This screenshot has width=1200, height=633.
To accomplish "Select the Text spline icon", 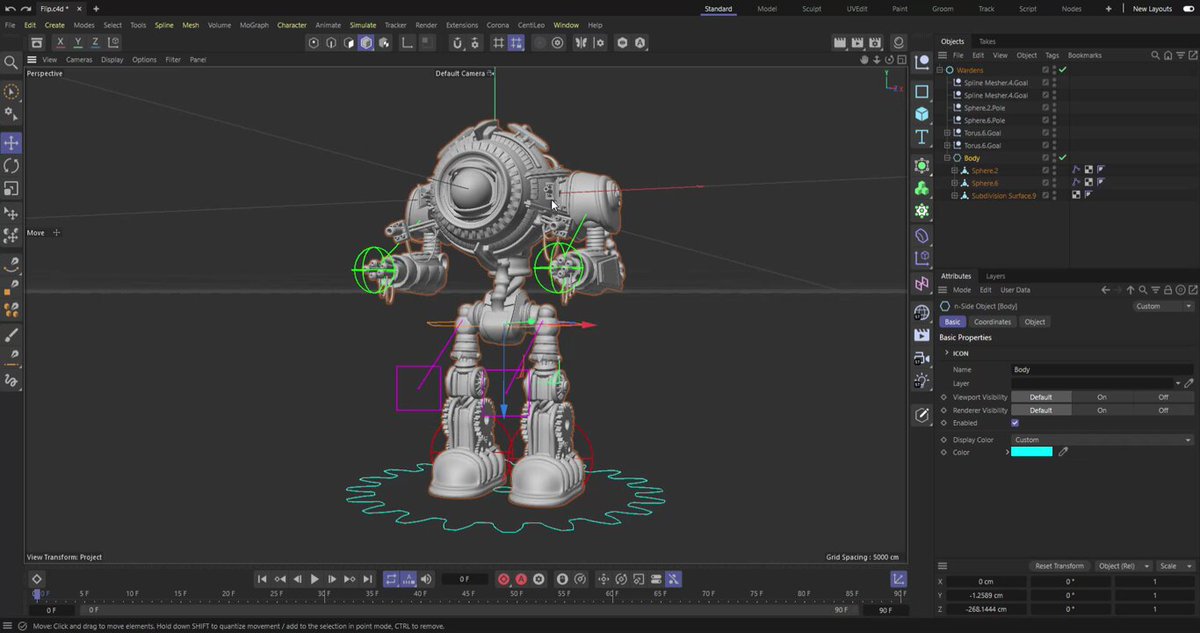I will coord(922,136).
